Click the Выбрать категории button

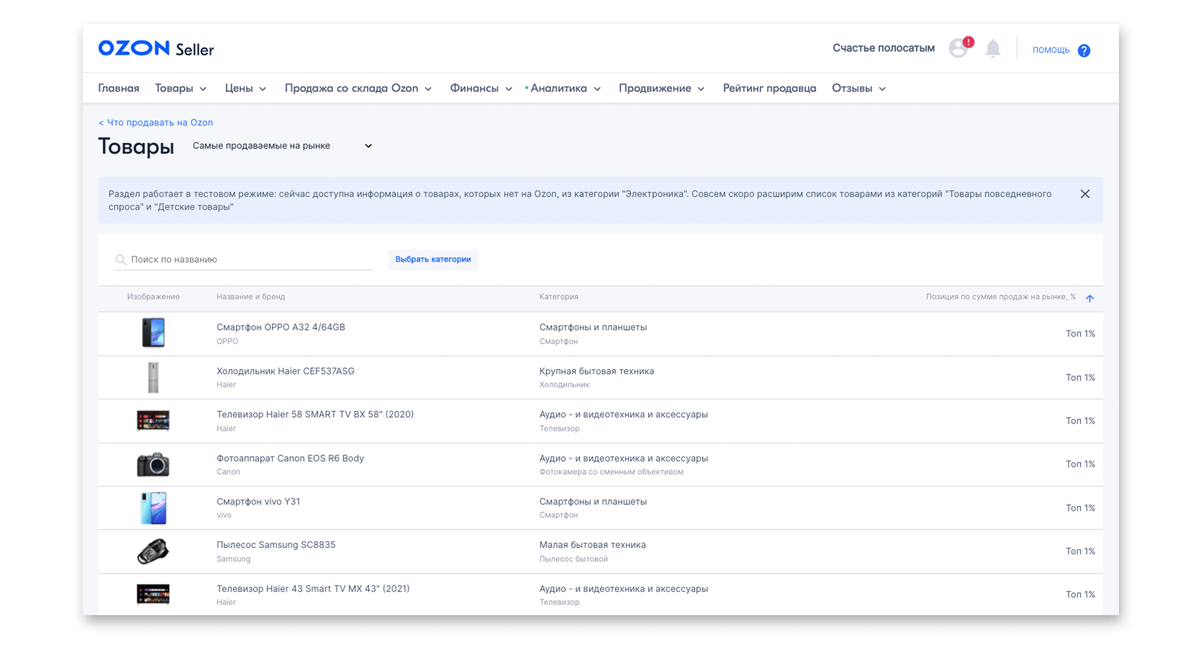[x=433, y=259]
